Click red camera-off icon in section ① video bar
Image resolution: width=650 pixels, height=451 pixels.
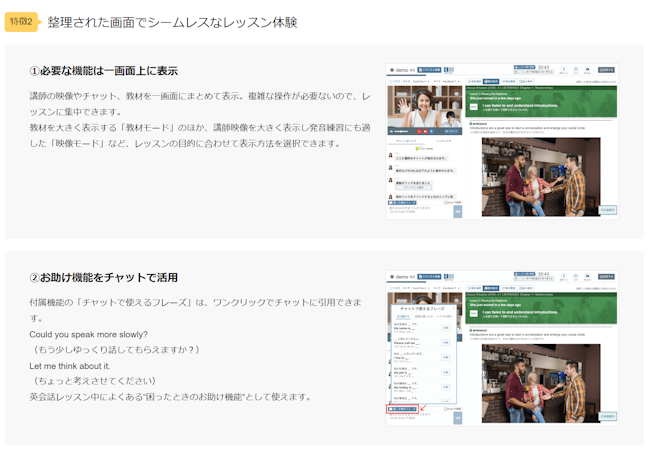(x=425, y=131)
